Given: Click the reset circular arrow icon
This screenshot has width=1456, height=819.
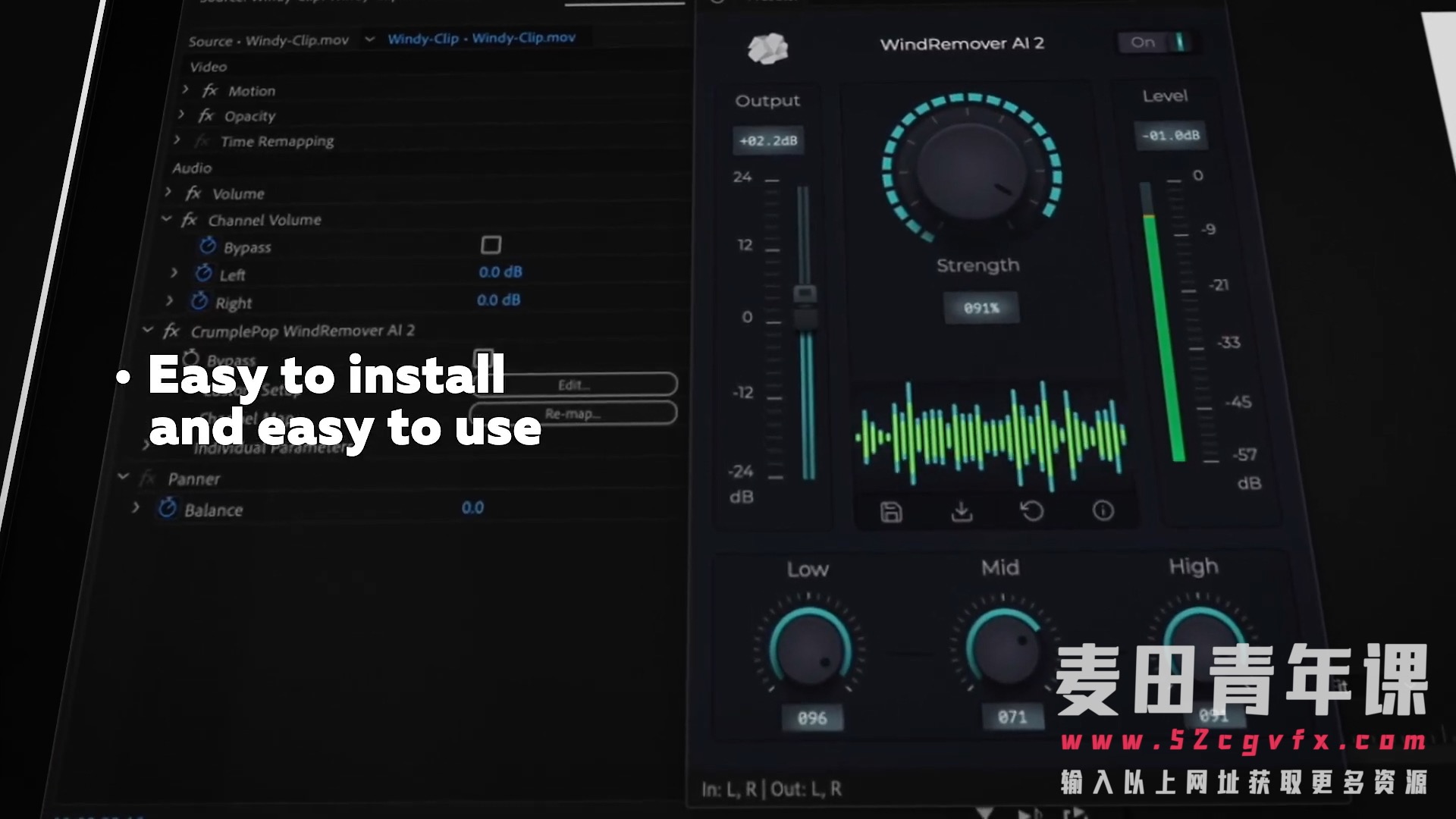Looking at the screenshot, I should point(1032,512).
